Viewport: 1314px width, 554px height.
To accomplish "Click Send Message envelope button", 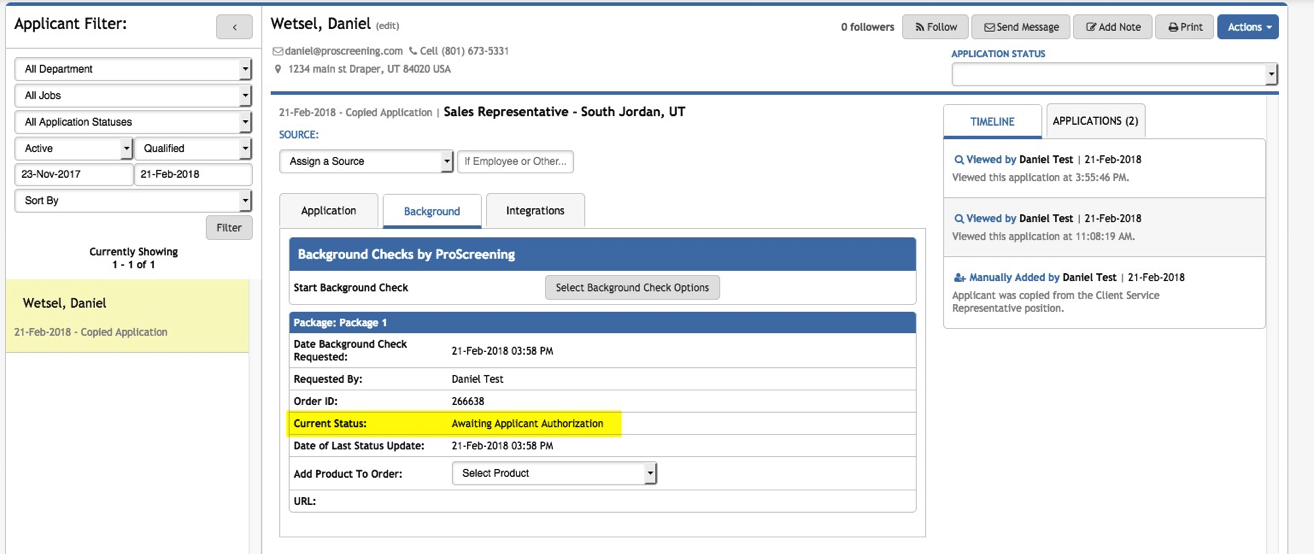I will [x=1021, y=27].
